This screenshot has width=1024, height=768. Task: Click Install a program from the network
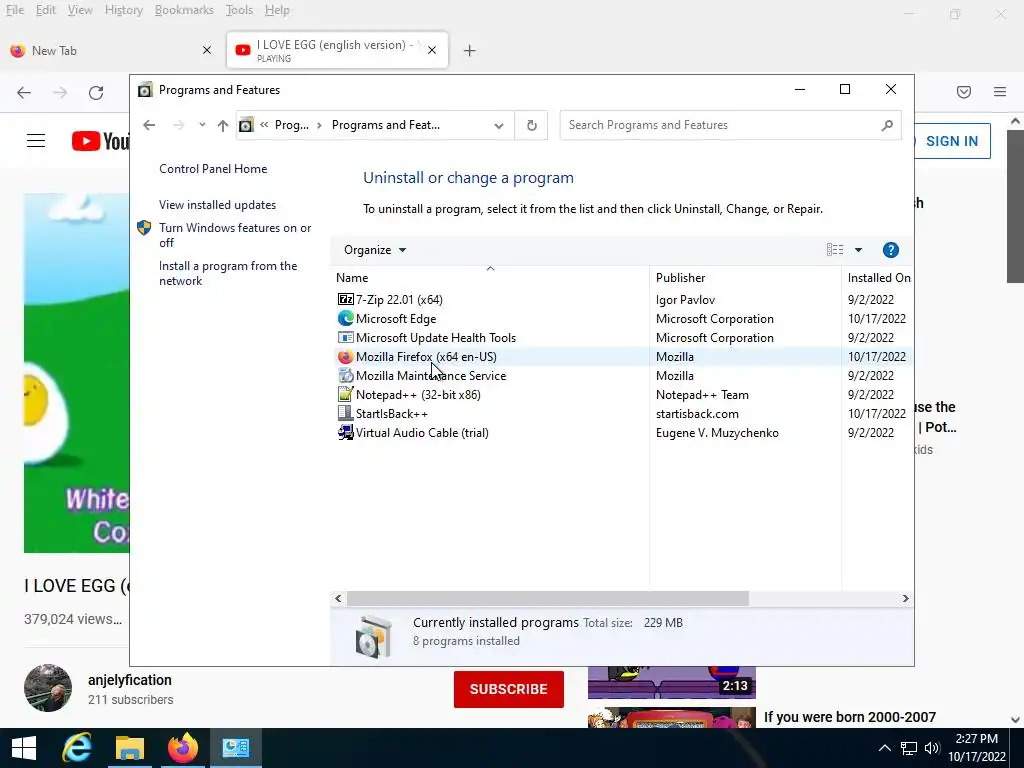tap(228, 273)
